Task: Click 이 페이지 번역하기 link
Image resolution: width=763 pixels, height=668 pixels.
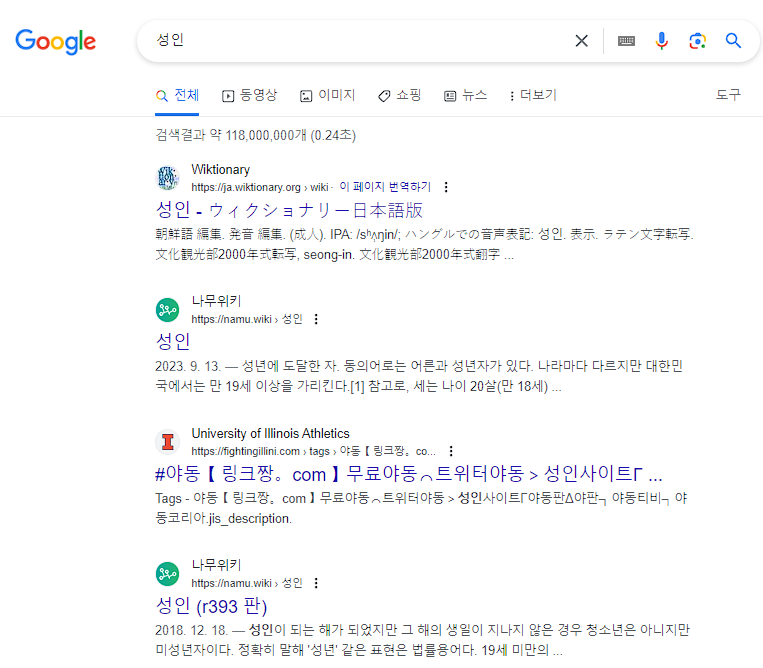Action: [x=385, y=187]
